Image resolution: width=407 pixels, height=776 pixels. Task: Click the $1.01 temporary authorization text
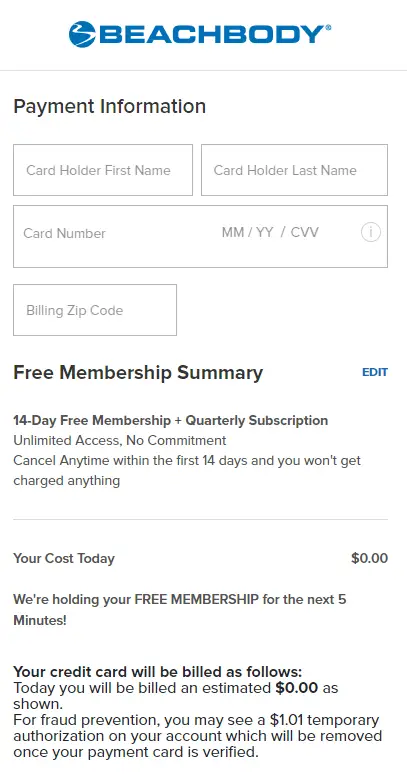click(x=198, y=735)
